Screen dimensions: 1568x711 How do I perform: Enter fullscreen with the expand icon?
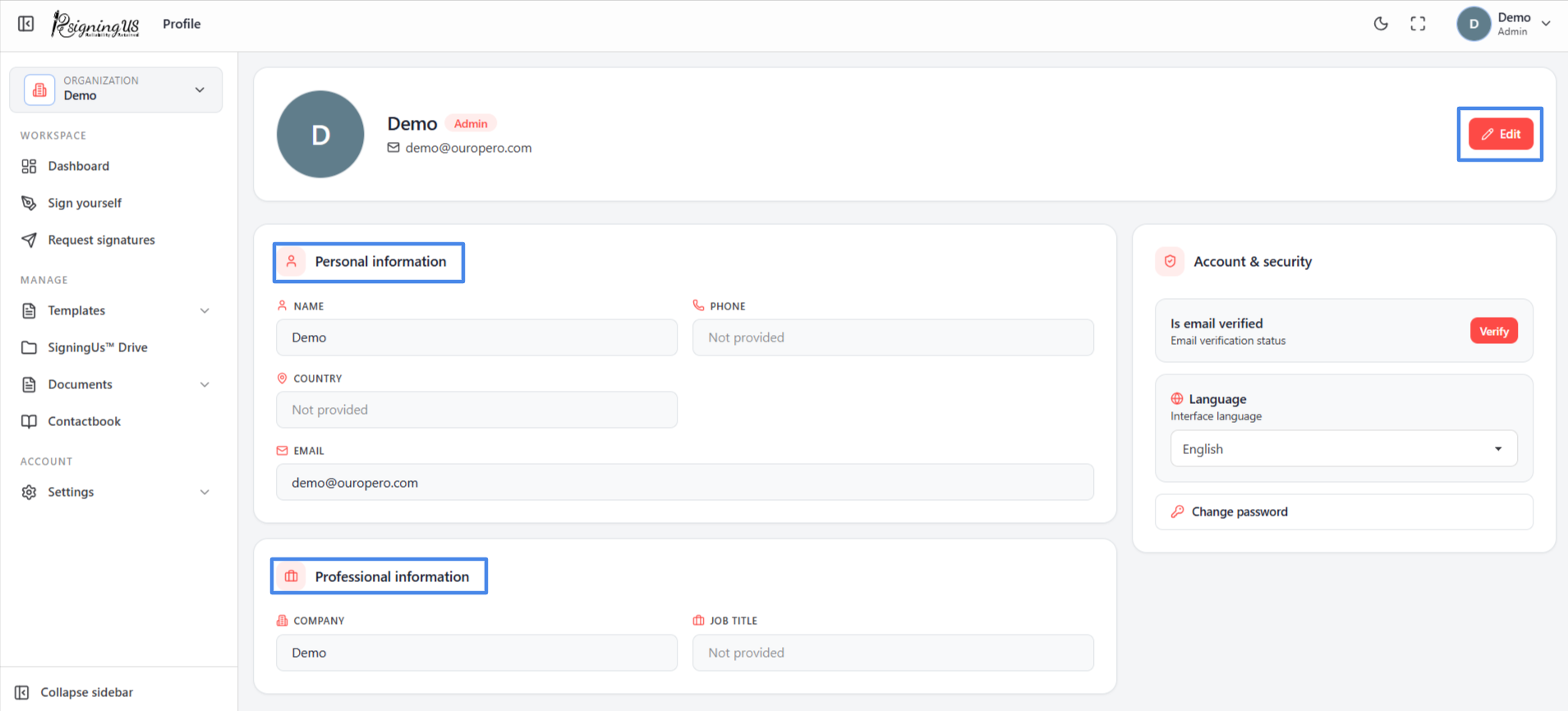[1418, 24]
